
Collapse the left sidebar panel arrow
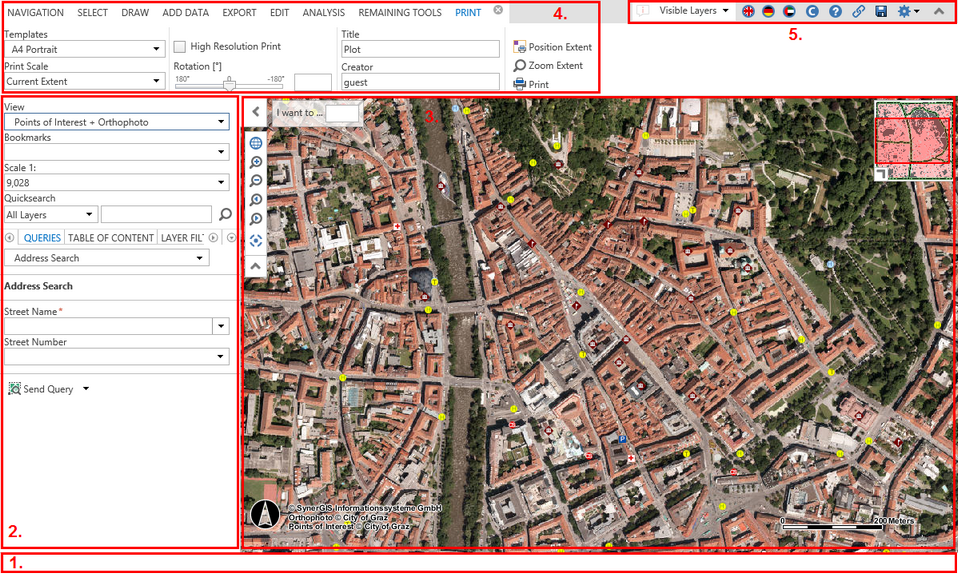pos(256,112)
